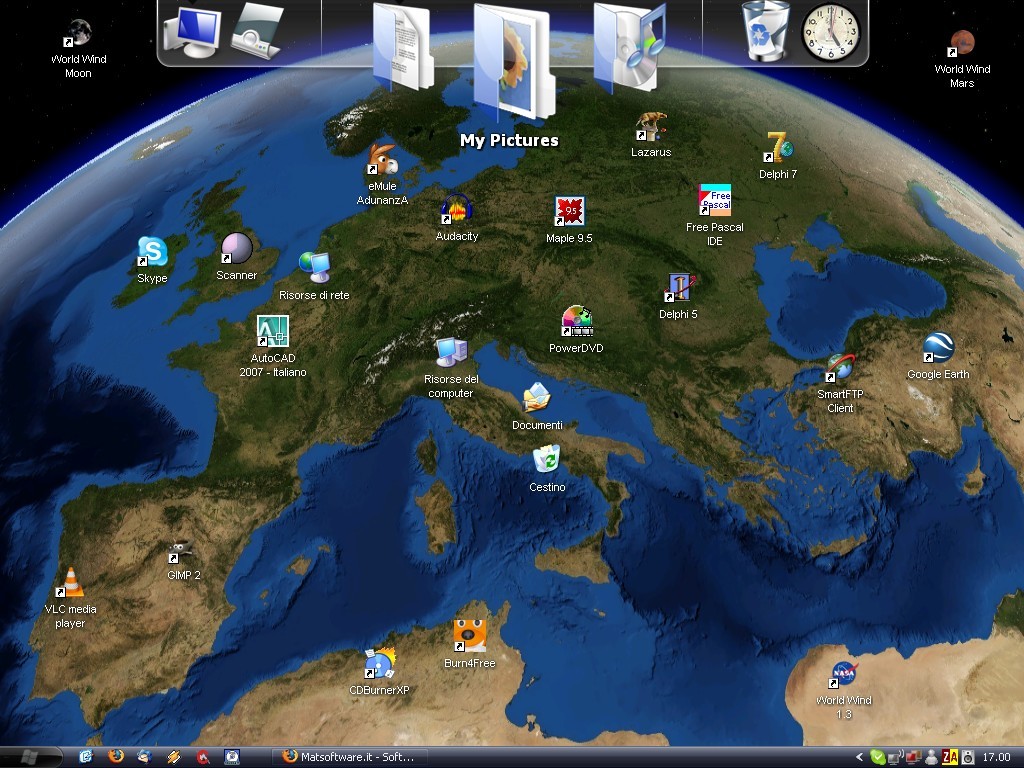1024x768 pixels.
Task: Expand hidden system tray icons arrow
Action: coord(859,758)
